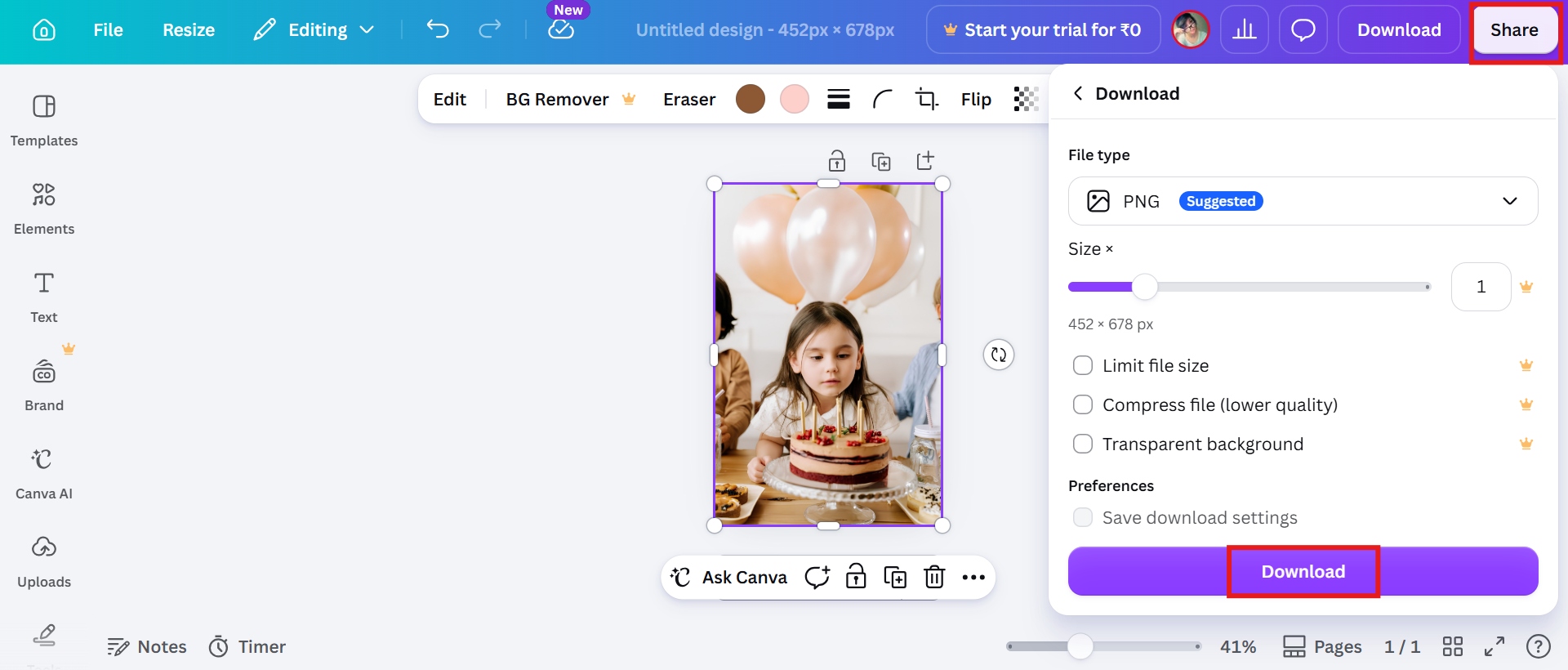Open the File menu

click(x=108, y=30)
